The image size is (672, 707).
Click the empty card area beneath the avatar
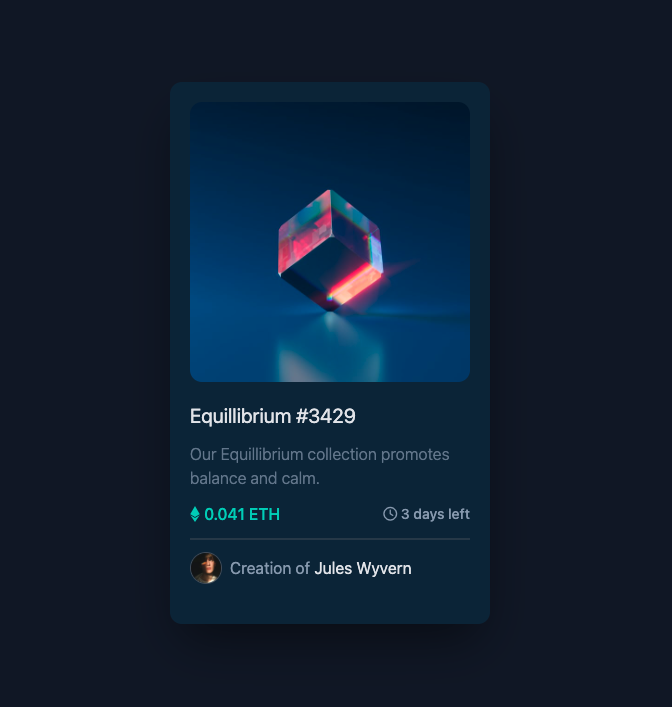point(330,603)
